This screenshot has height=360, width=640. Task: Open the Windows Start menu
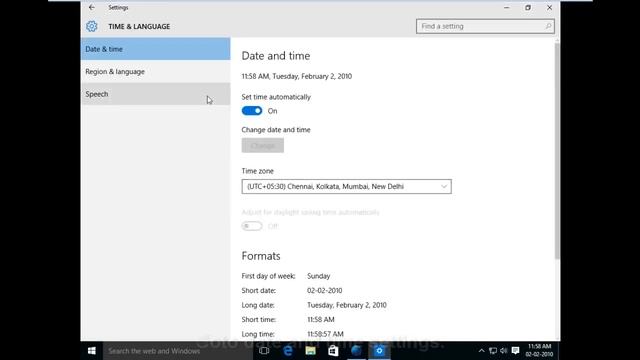click(92, 351)
